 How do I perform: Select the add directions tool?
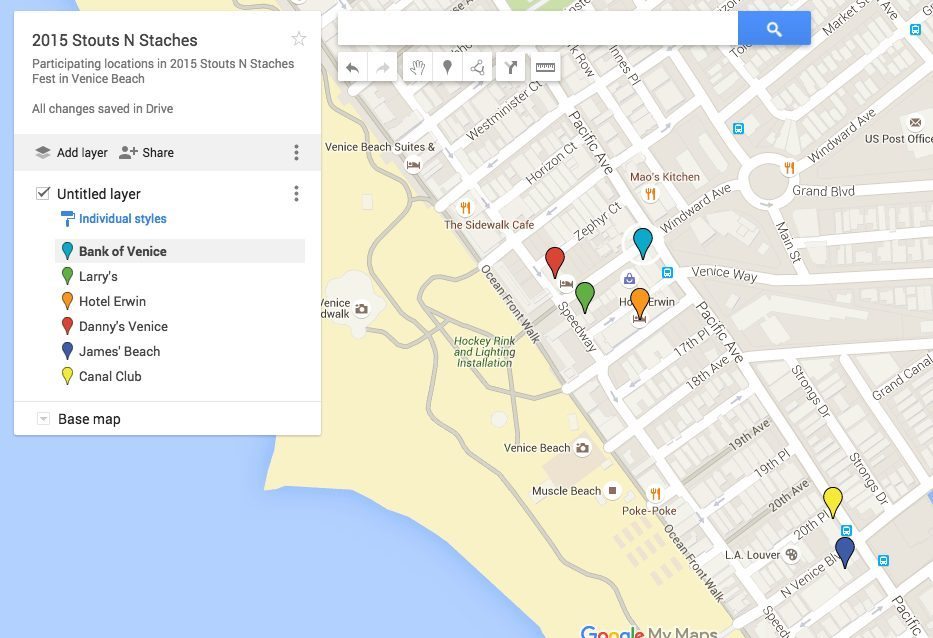click(511, 68)
